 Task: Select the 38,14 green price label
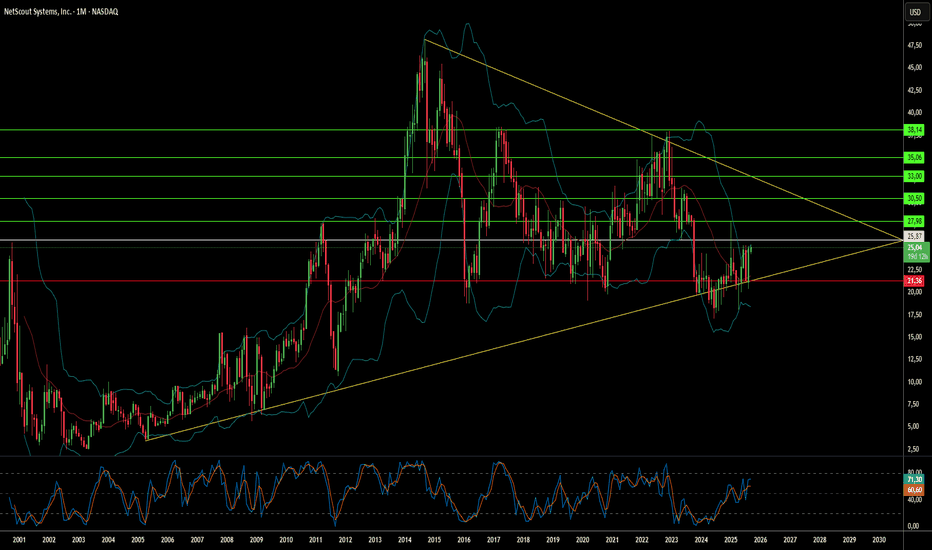click(x=915, y=130)
